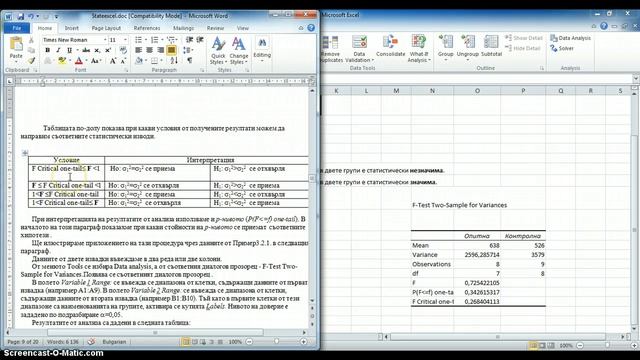Click the Grow Font icon

click(113, 61)
